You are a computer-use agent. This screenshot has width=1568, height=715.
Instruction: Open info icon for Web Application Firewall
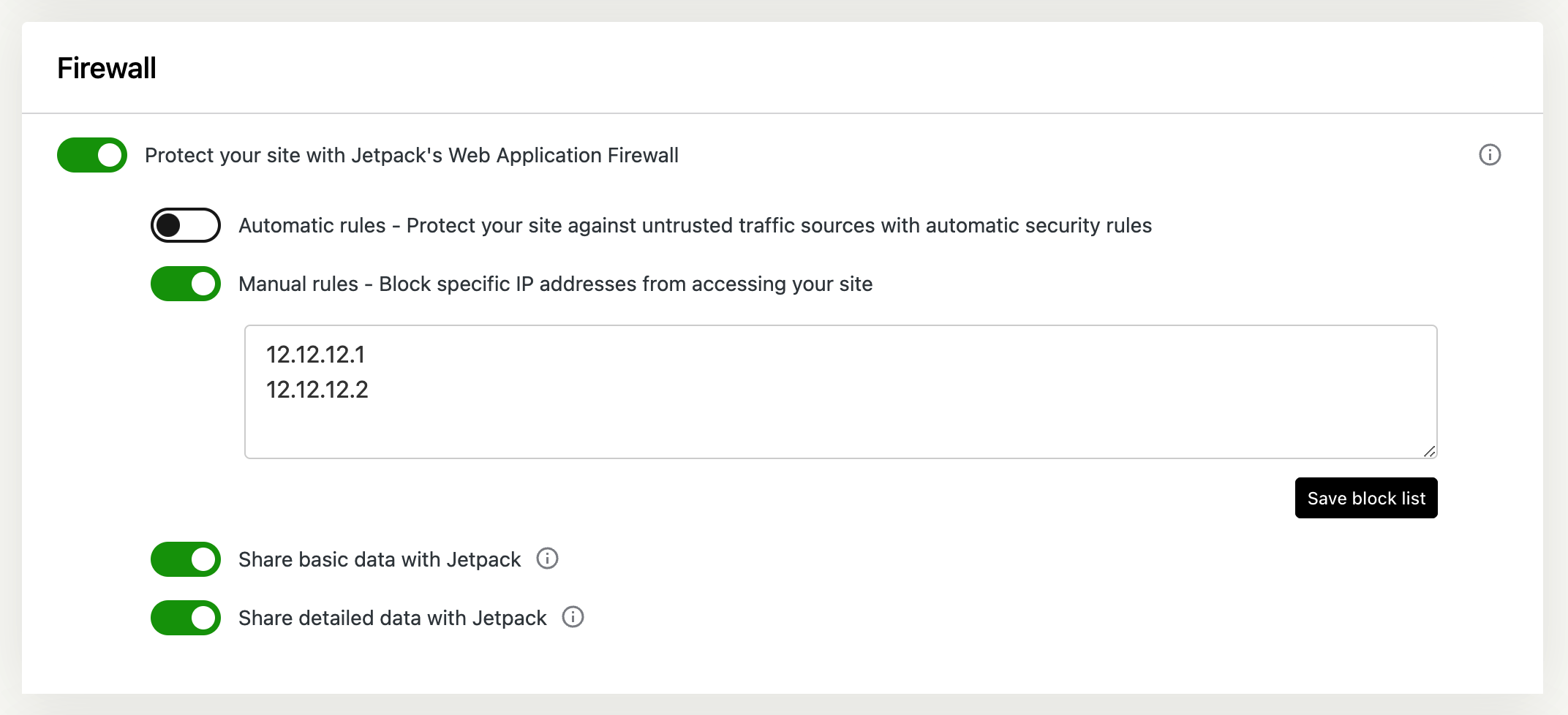click(1490, 155)
